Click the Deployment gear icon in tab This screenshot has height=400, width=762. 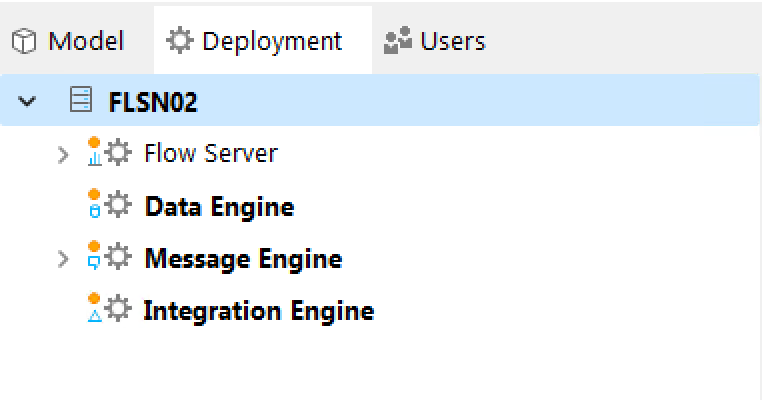pyautogui.click(x=179, y=40)
